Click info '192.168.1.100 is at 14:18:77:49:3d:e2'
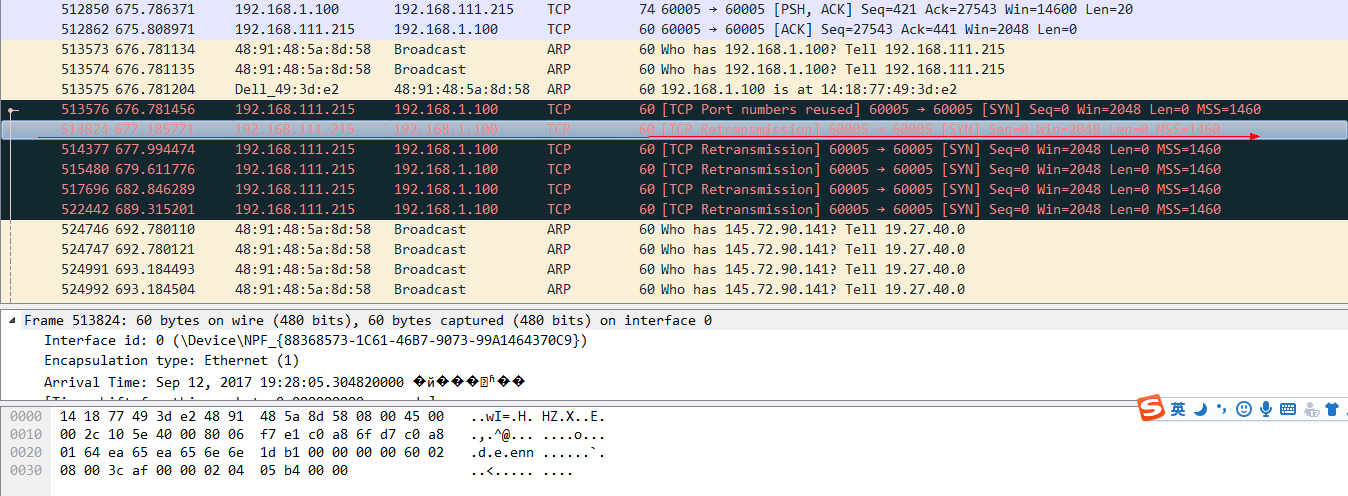The width and height of the screenshot is (1348, 496). tap(809, 89)
